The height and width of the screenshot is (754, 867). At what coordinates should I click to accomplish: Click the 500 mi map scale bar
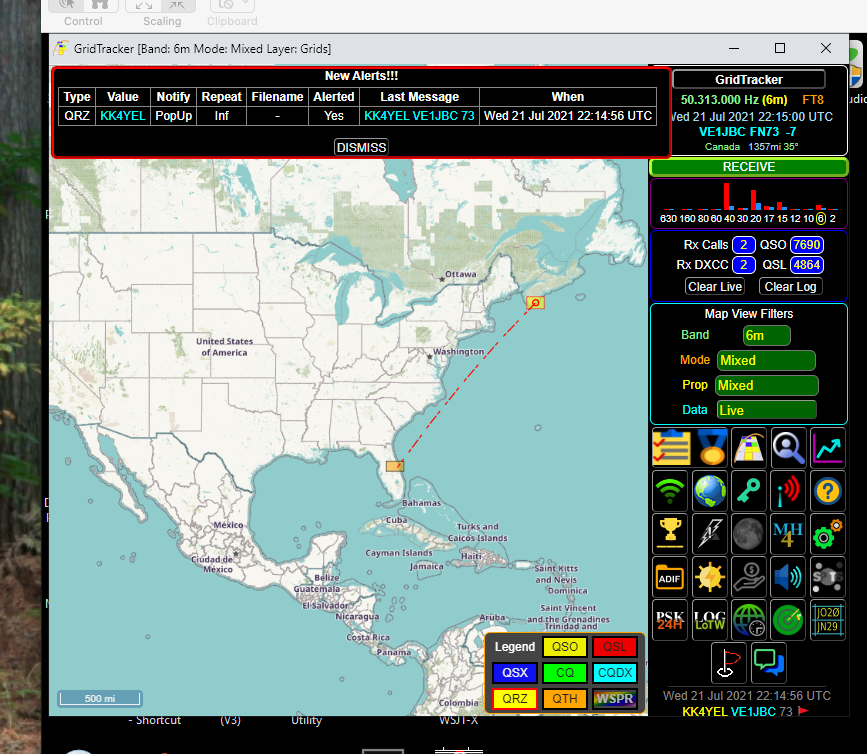point(100,698)
